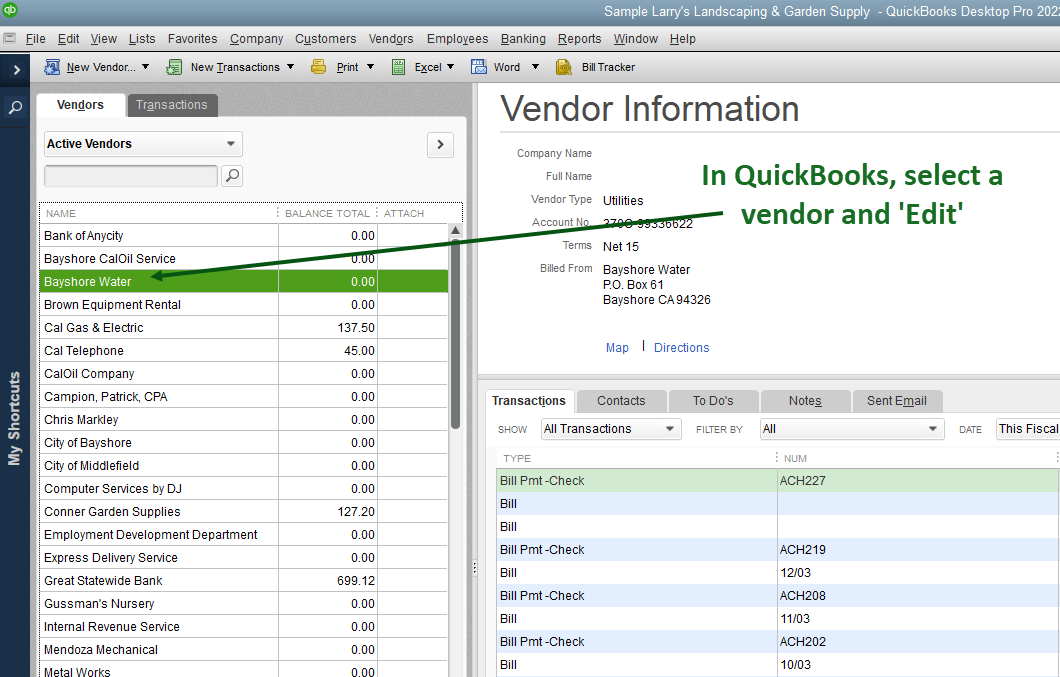Select vendor Conner Garden Supplies
This screenshot has width=1060, height=677.
(x=243, y=511)
